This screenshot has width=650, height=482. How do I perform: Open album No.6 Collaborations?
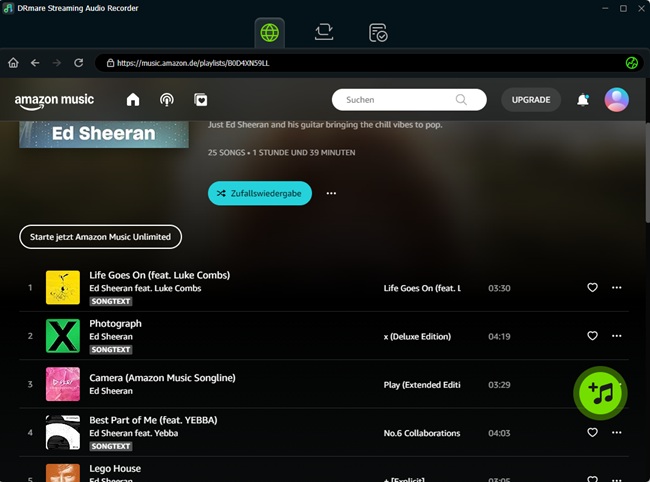[x=422, y=433]
